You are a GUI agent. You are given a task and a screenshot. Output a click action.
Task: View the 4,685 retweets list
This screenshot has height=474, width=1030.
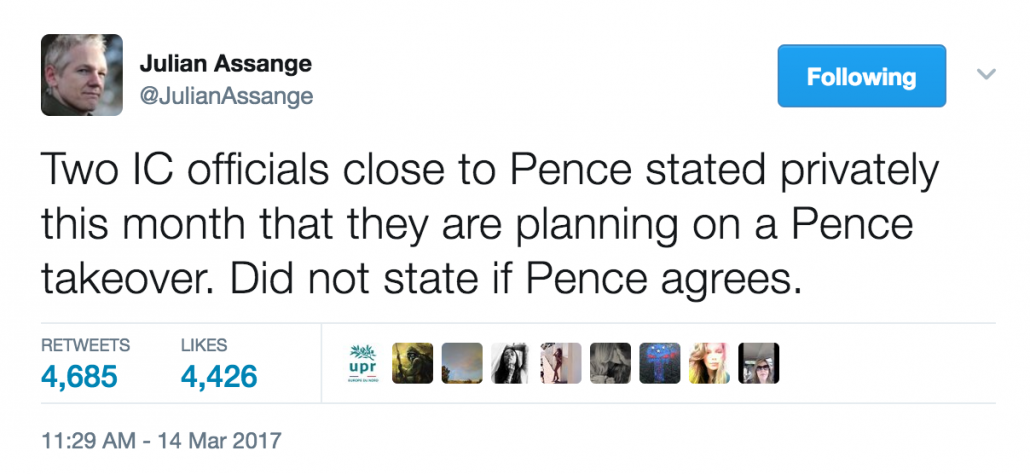coord(79,377)
